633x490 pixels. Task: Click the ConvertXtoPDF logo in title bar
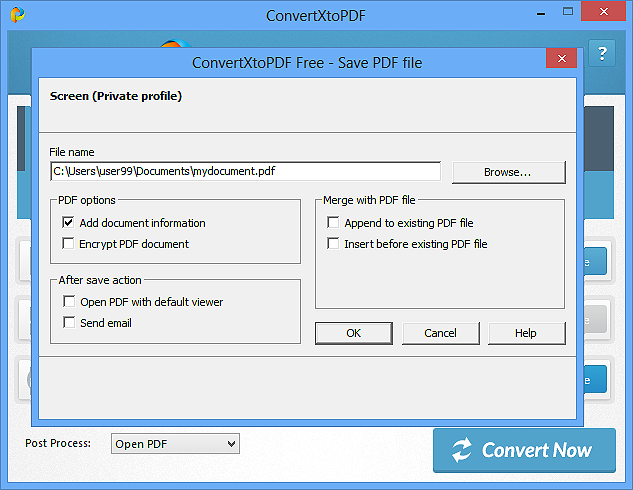pyautogui.click(x=17, y=15)
